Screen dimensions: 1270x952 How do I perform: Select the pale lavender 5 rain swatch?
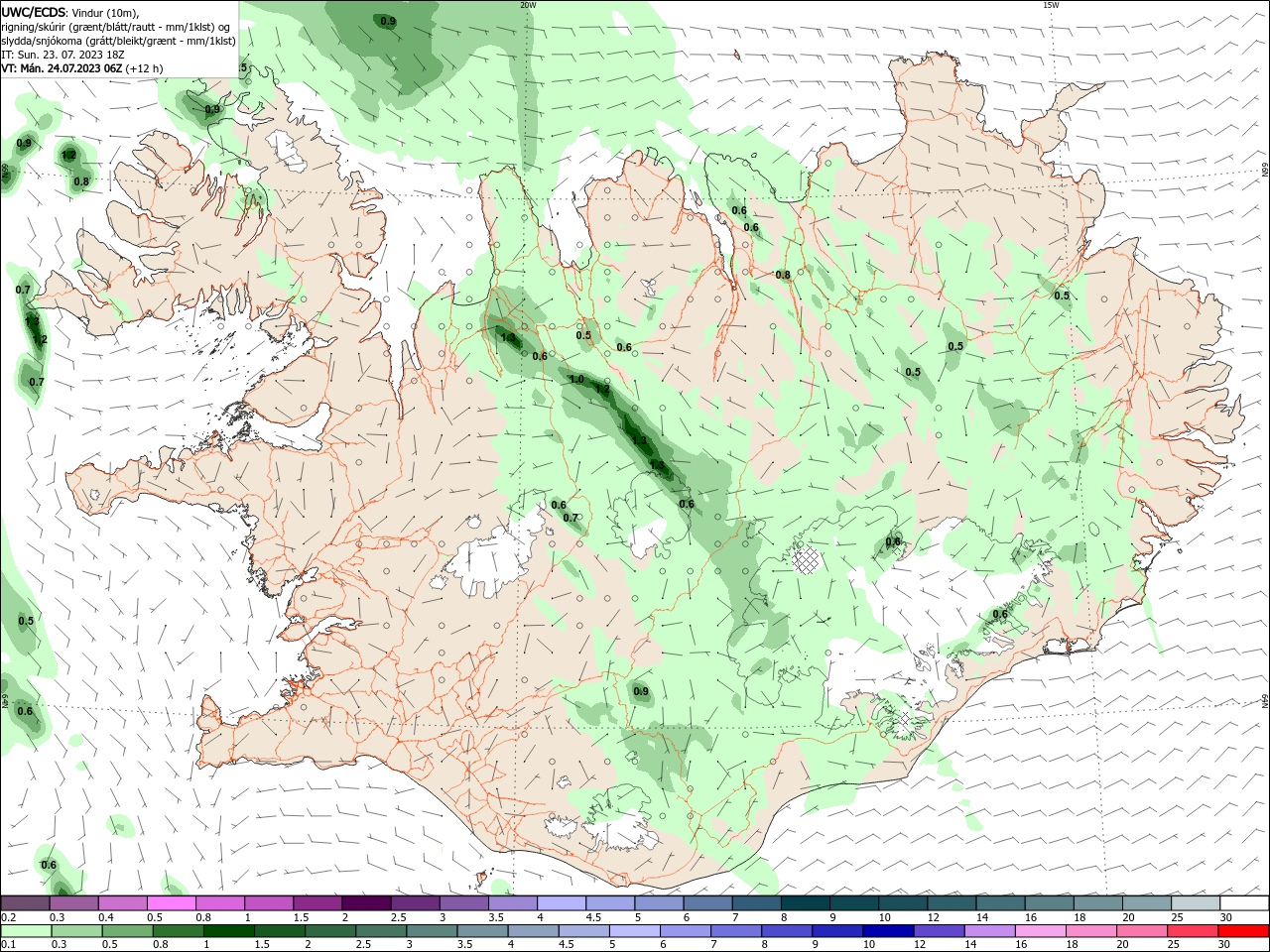point(635,931)
